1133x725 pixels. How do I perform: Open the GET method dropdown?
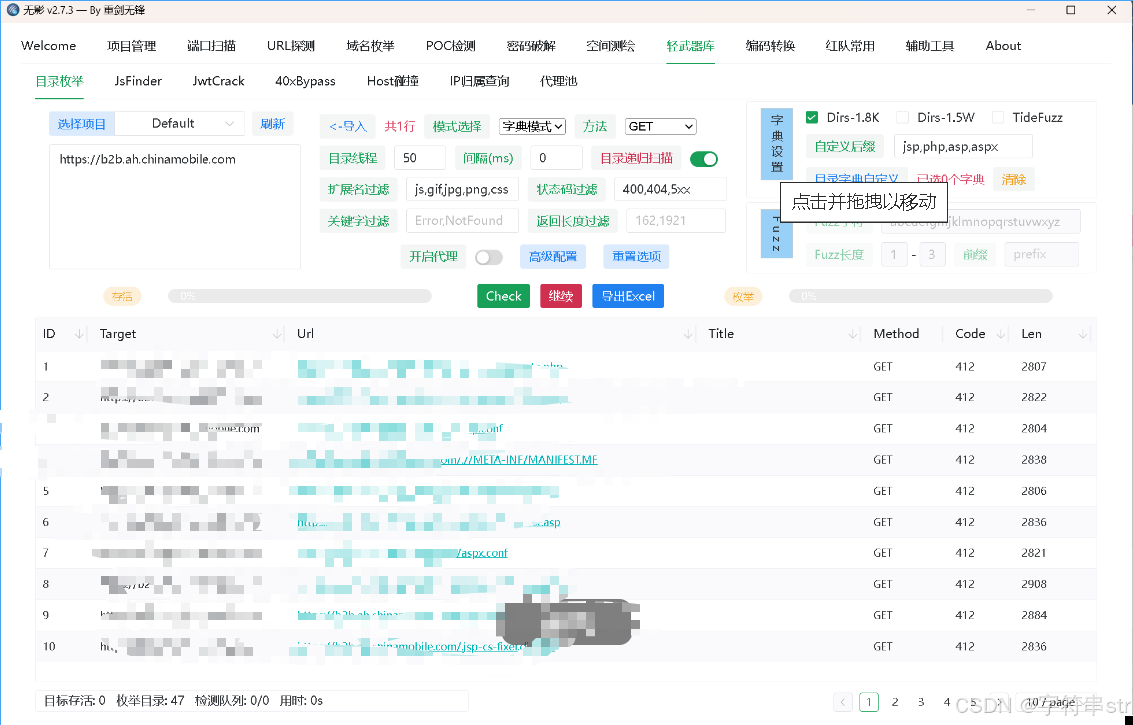tap(660, 125)
